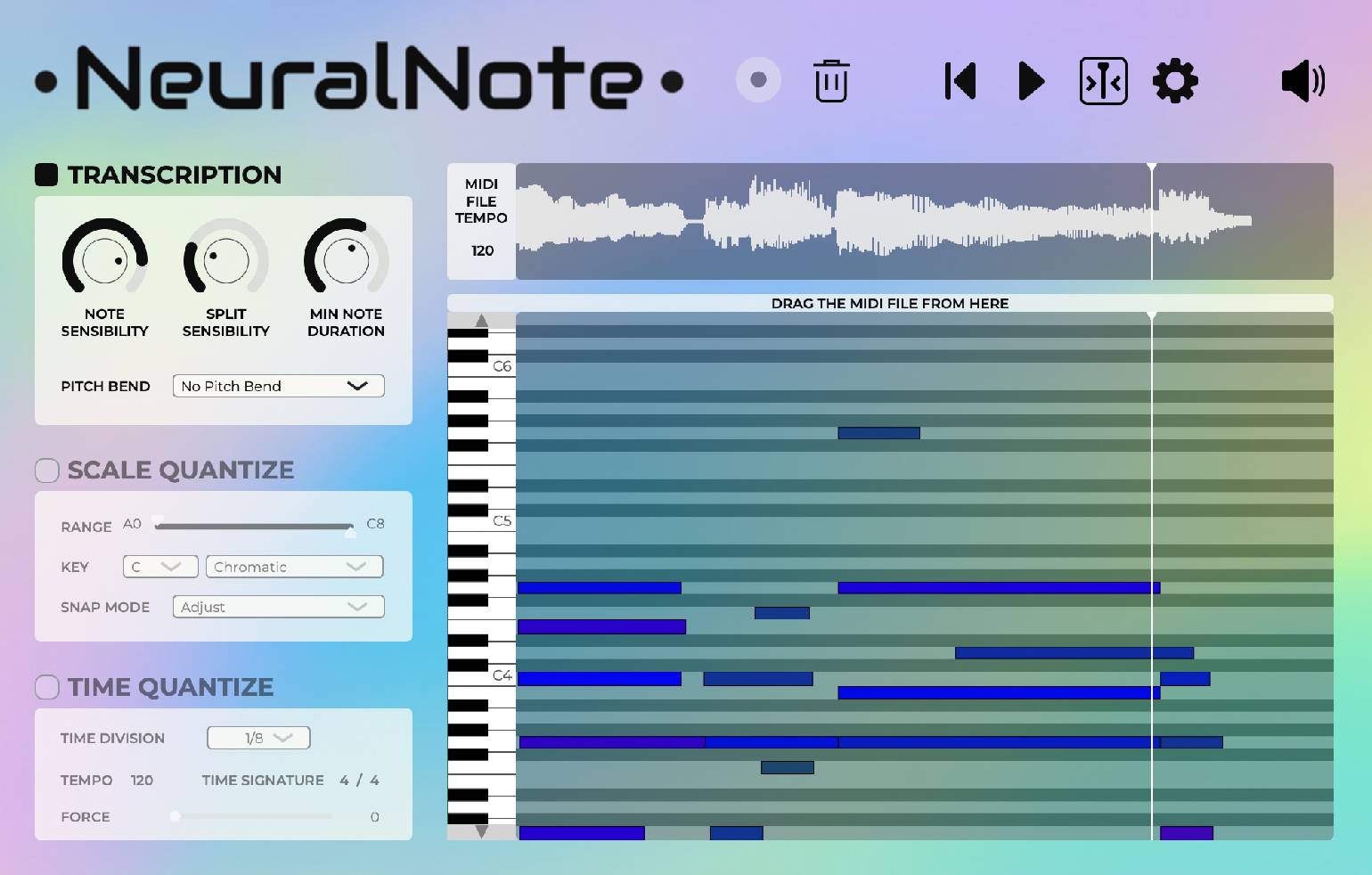
Task: Click the speaker volume icon
Action: [1303, 81]
